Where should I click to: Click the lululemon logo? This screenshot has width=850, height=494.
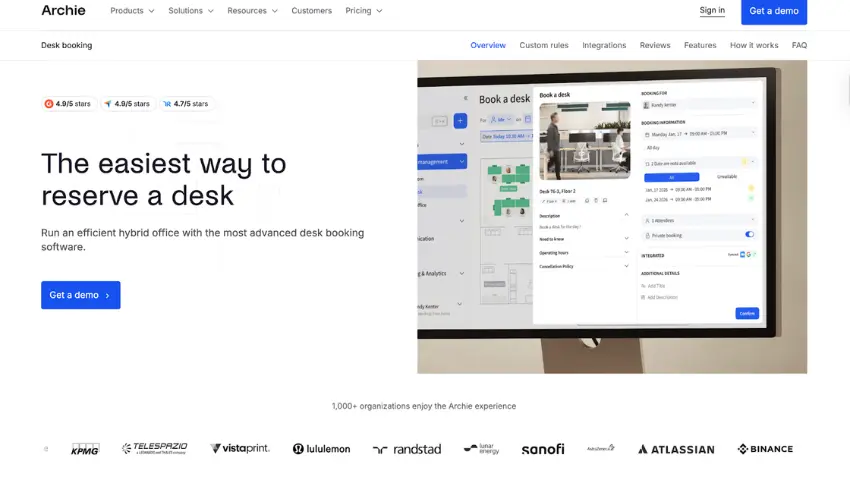[321, 449]
